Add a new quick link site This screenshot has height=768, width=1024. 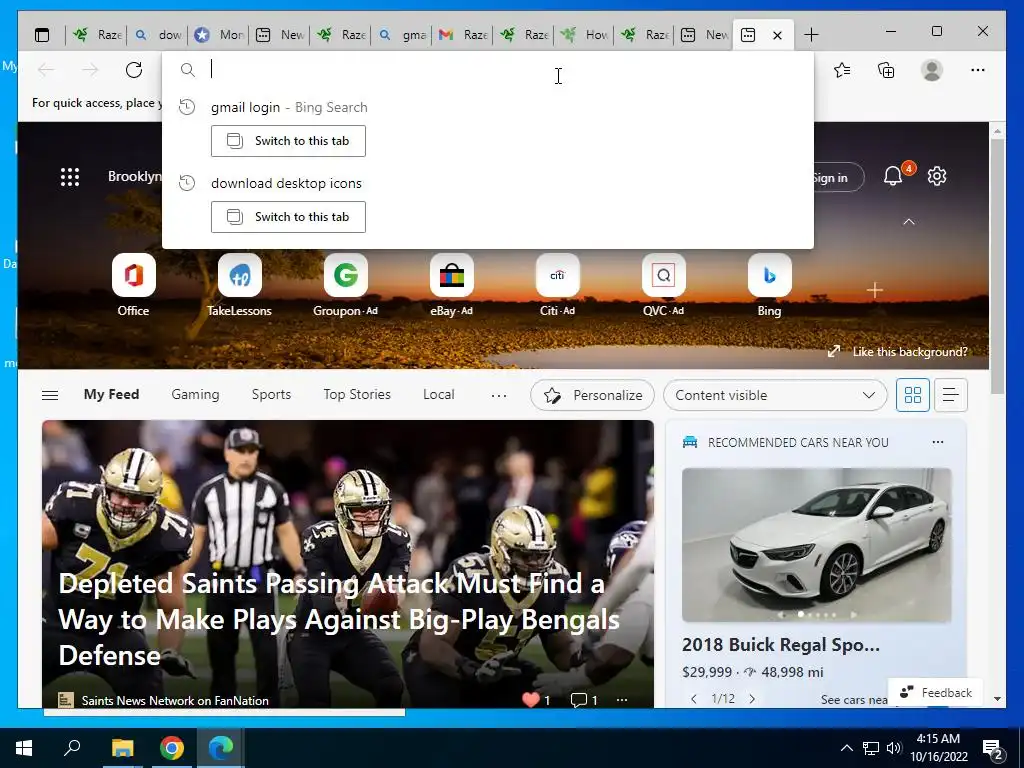pyautogui.click(x=874, y=290)
